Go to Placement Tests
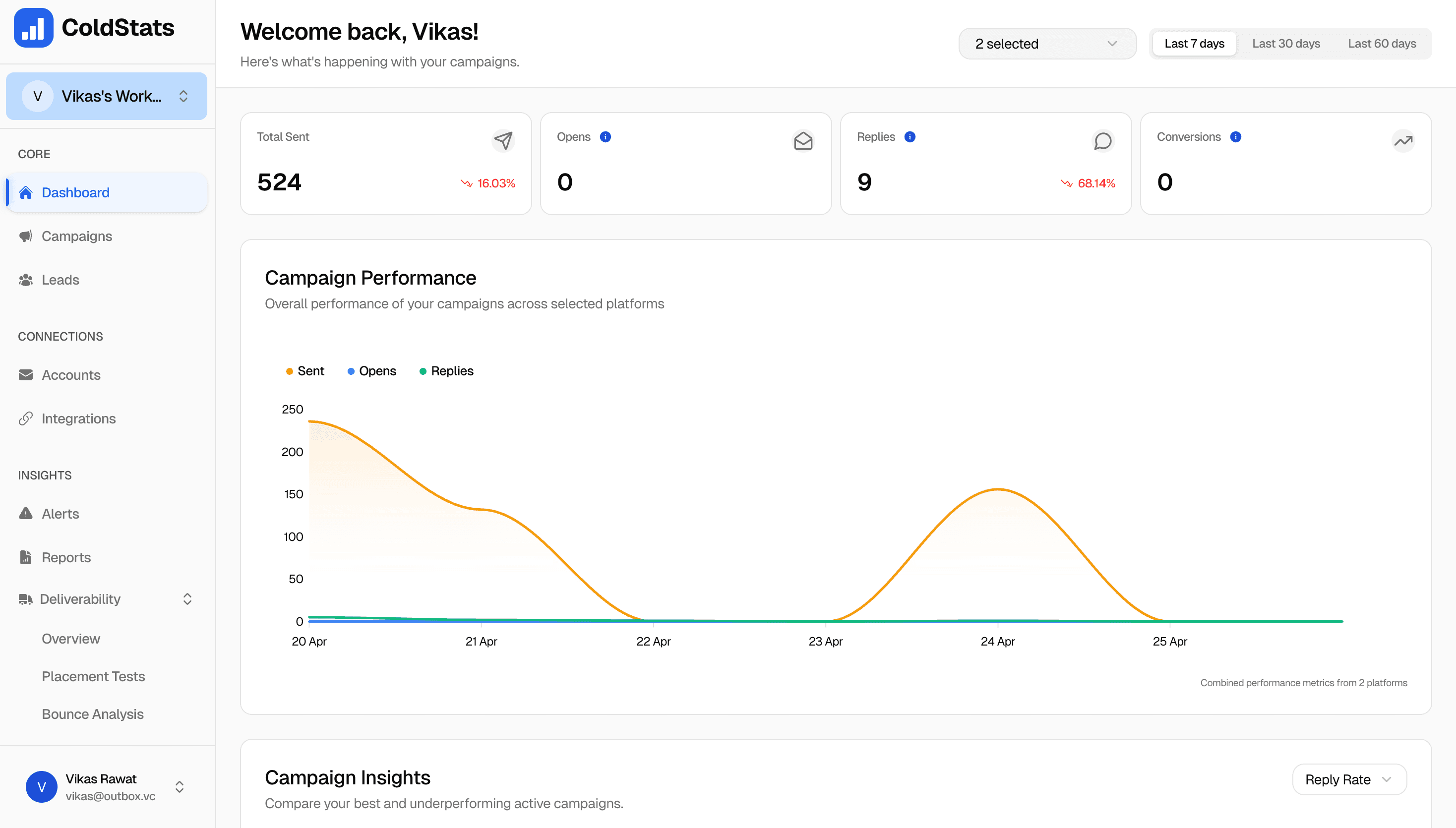Screen dimensions: 1456x828 pyautogui.click(x=93, y=676)
